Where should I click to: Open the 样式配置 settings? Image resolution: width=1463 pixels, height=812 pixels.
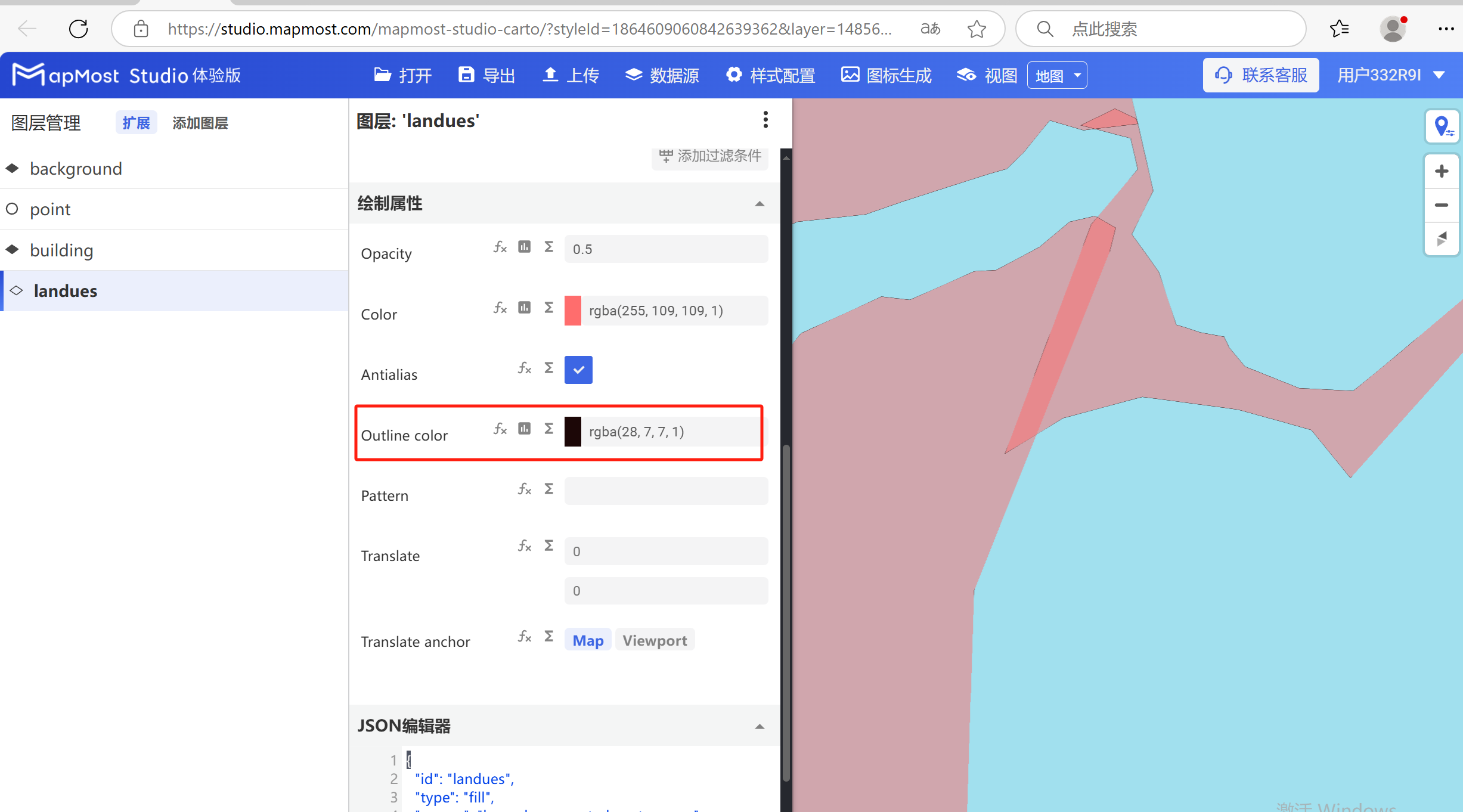click(x=770, y=75)
